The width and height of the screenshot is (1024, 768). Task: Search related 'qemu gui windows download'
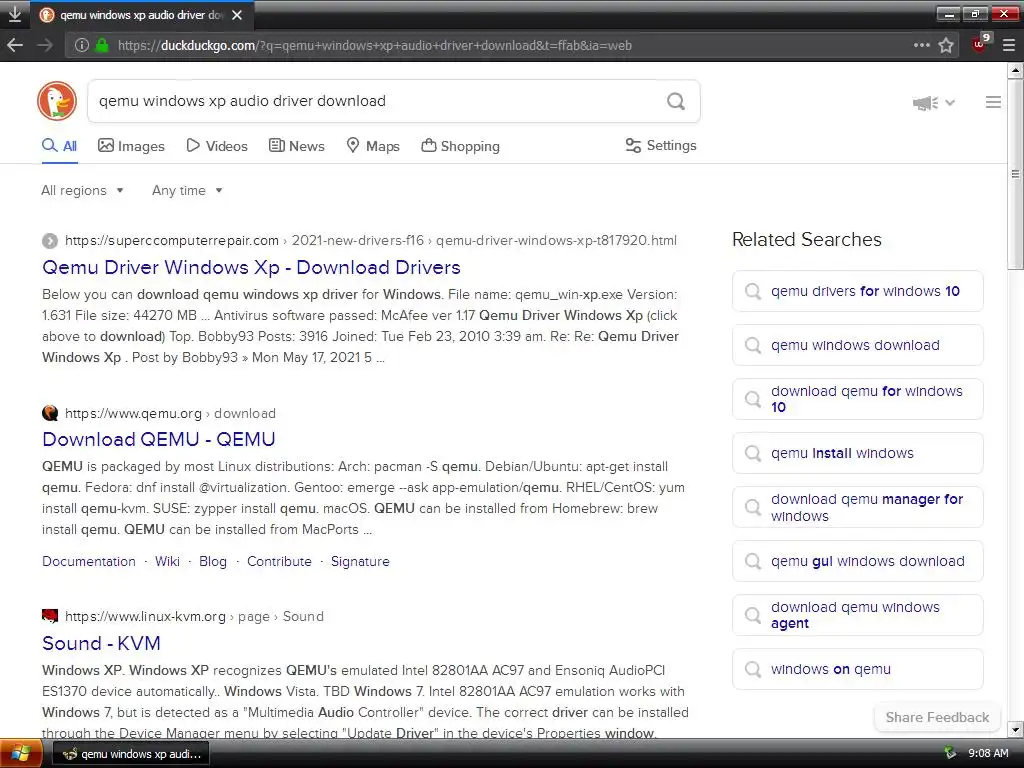click(x=857, y=561)
